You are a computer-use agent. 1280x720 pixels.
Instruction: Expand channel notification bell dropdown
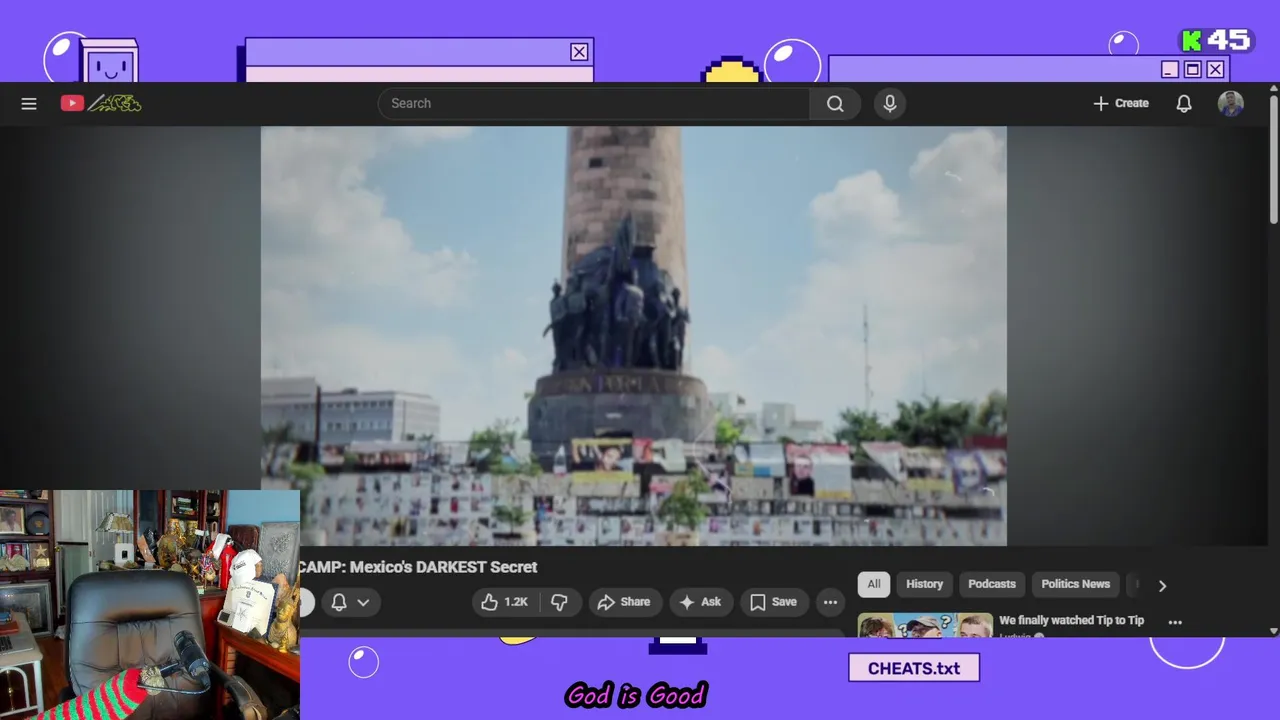350,602
